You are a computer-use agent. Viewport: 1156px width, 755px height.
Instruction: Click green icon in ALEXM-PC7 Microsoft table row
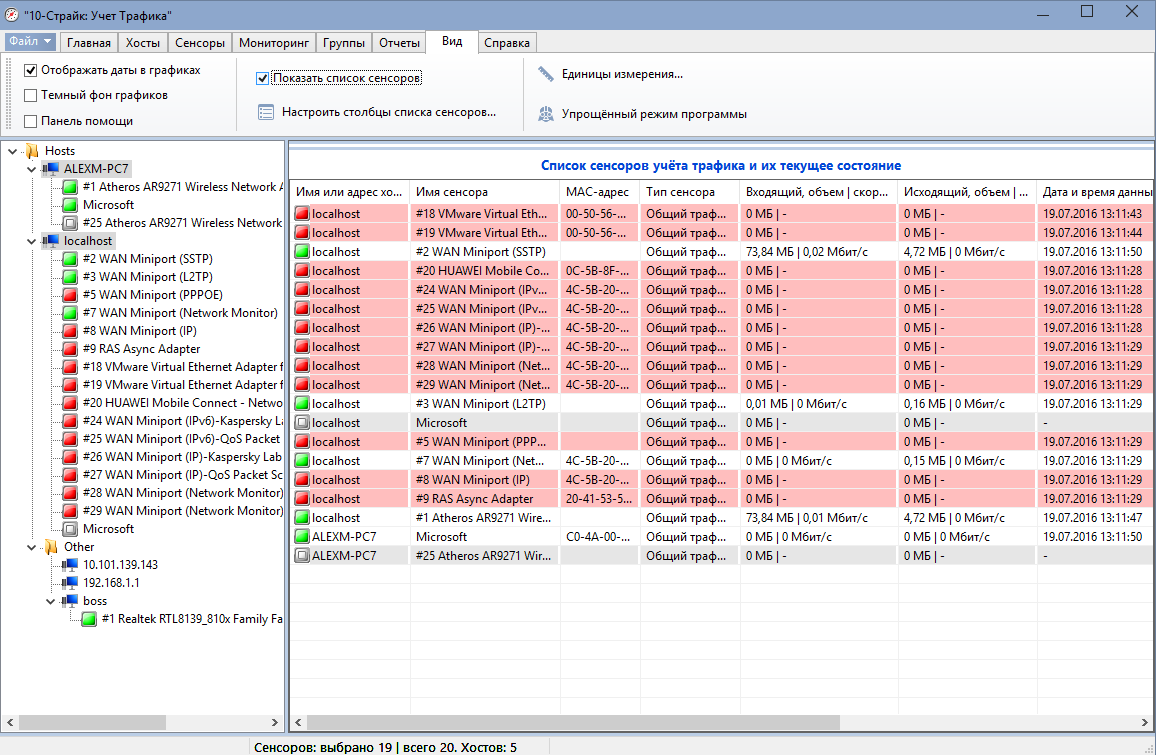[x=302, y=537]
